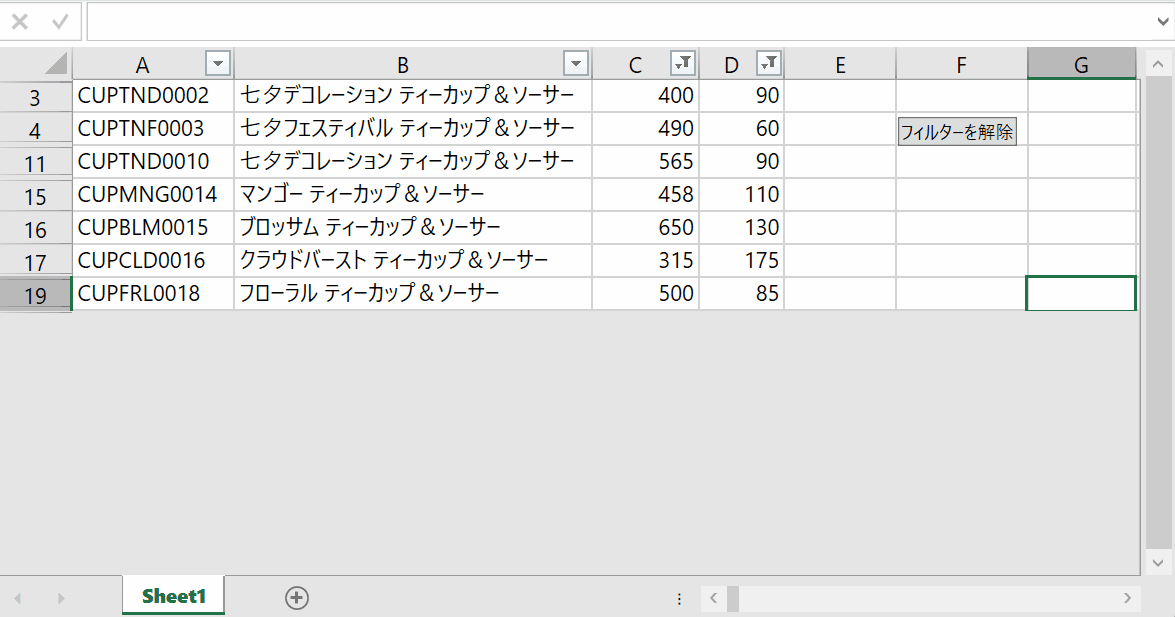Image resolution: width=1175 pixels, height=617 pixels.
Task: Open the filter dropdown on column B
Action: coord(576,64)
